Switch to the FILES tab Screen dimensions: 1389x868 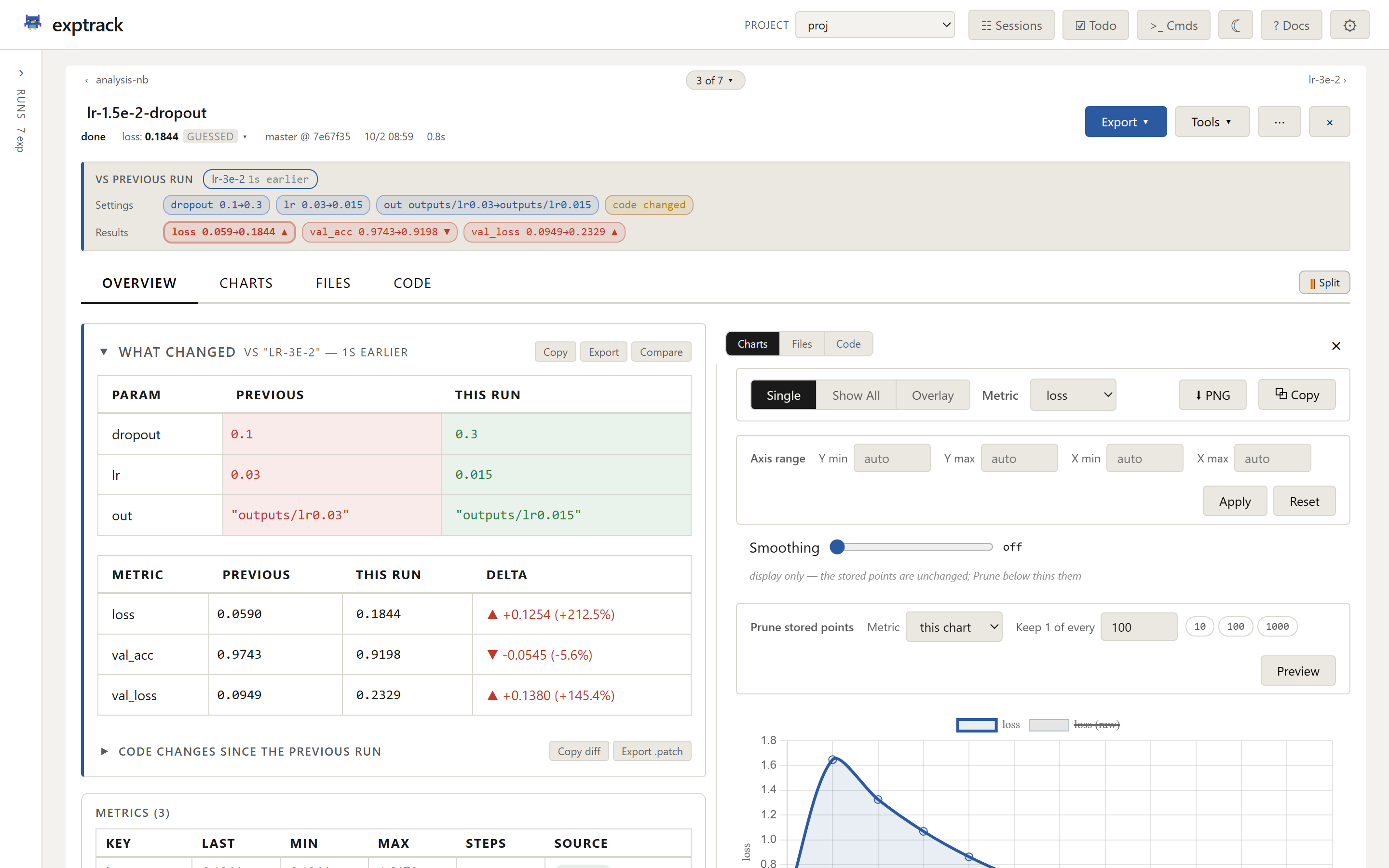pyautogui.click(x=333, y=284)
